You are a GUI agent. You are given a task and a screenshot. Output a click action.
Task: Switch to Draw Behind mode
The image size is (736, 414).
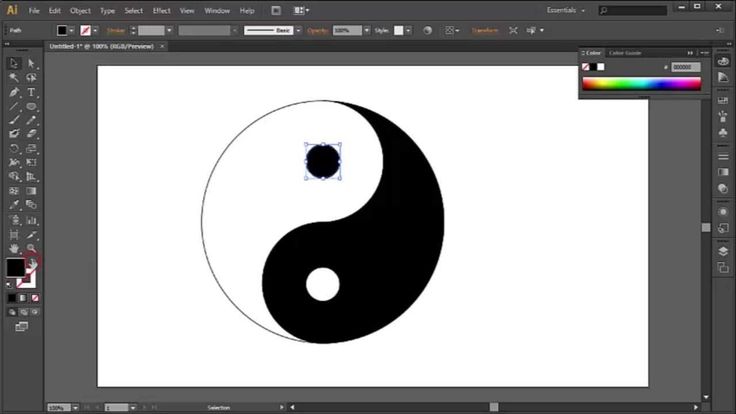coord(23,312)
